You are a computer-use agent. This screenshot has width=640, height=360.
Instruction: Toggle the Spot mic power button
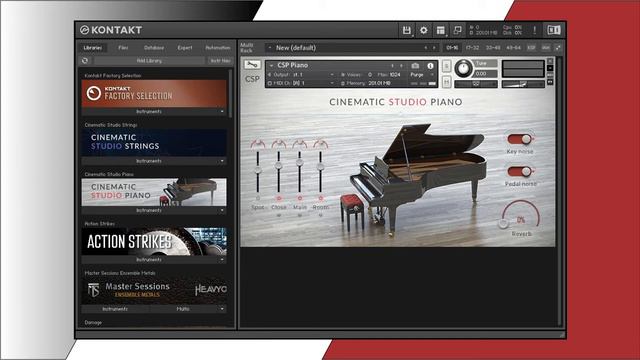pos(258,198)
